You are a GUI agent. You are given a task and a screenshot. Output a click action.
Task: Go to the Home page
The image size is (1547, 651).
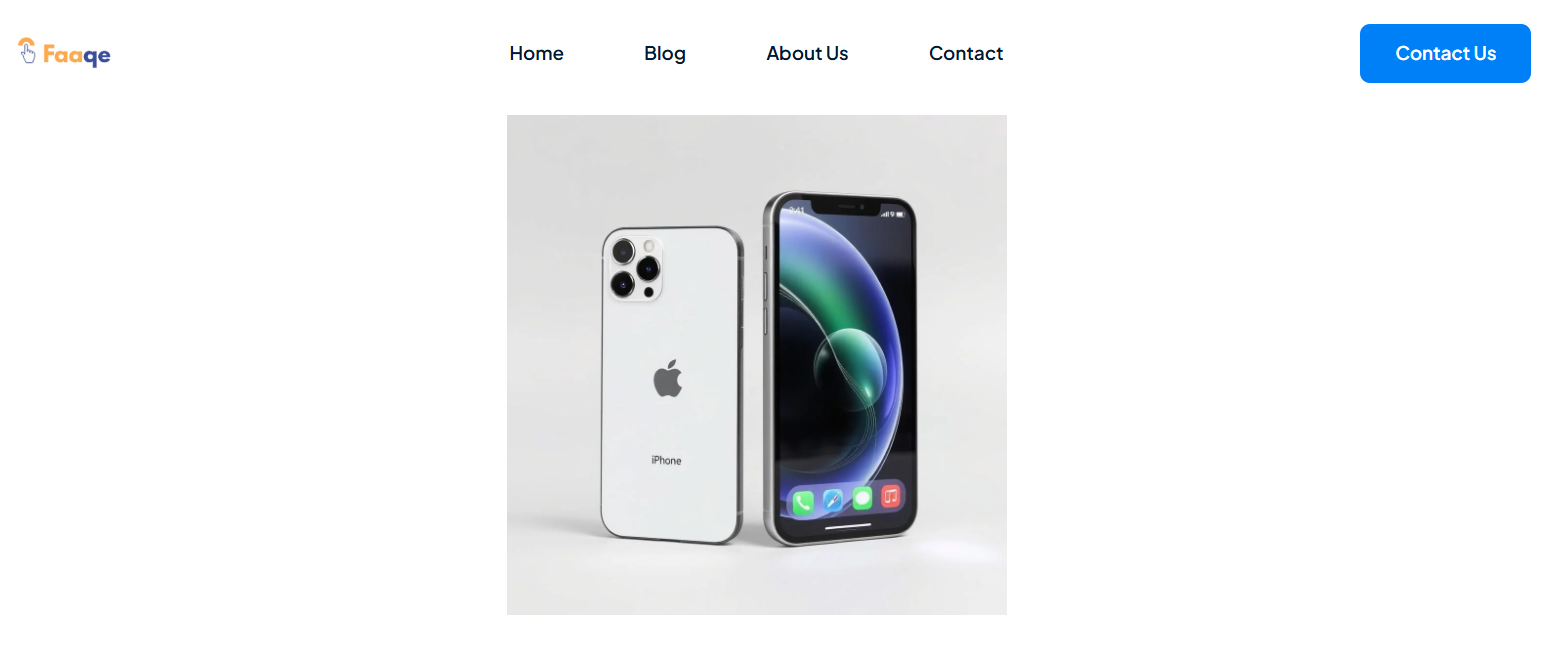coord(536,53)
